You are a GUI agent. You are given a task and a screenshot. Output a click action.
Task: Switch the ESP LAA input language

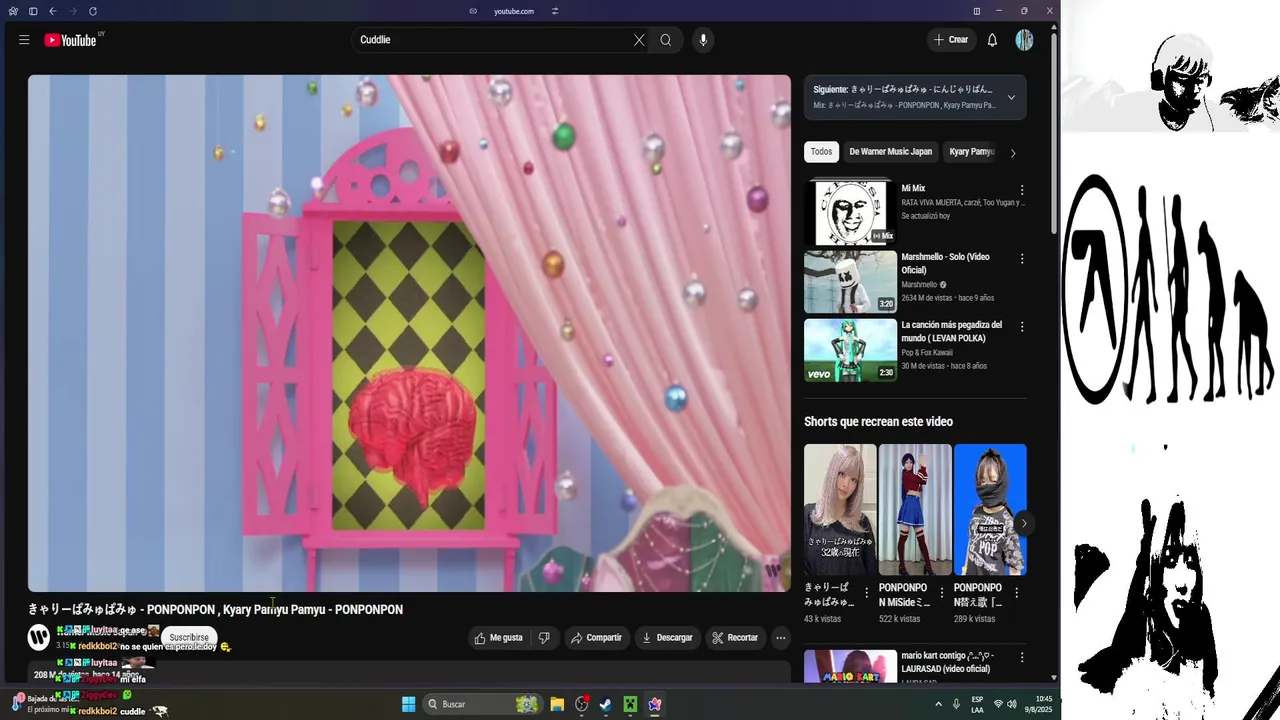tap(977, 704)
